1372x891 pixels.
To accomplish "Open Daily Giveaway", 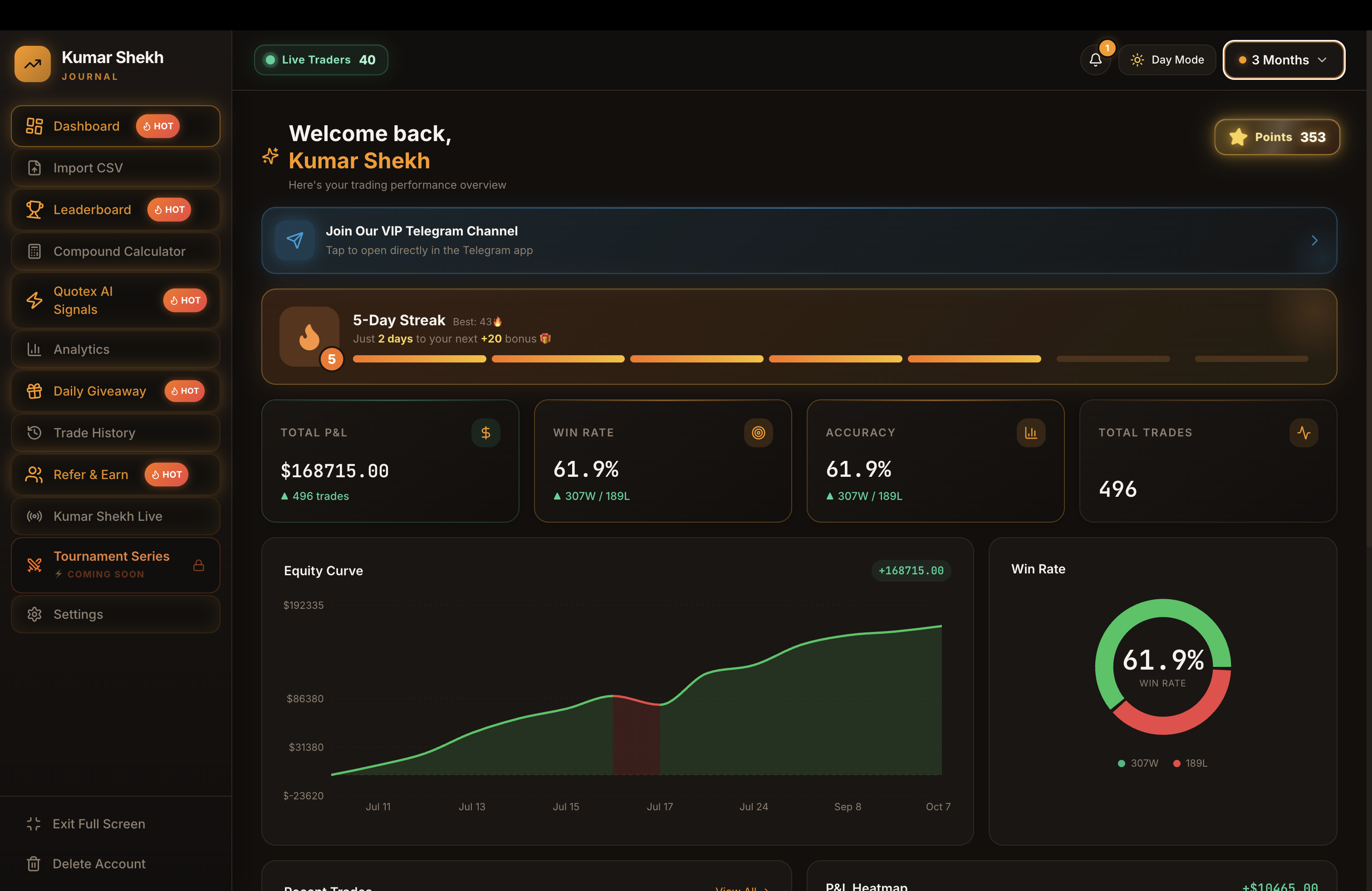I will pos(115,391).
